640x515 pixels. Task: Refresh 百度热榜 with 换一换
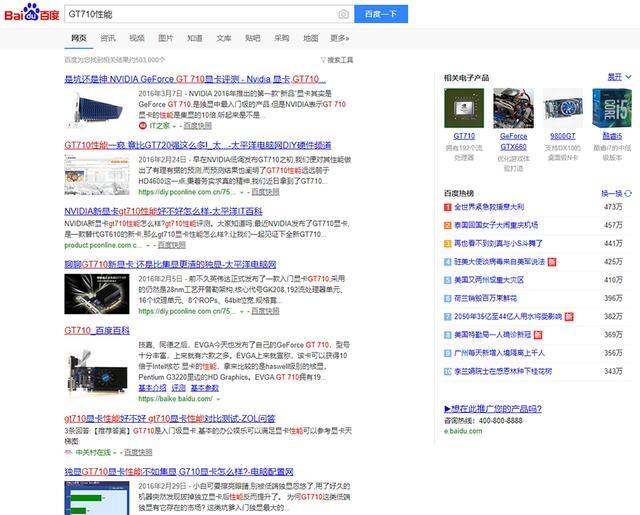[616, 193]
